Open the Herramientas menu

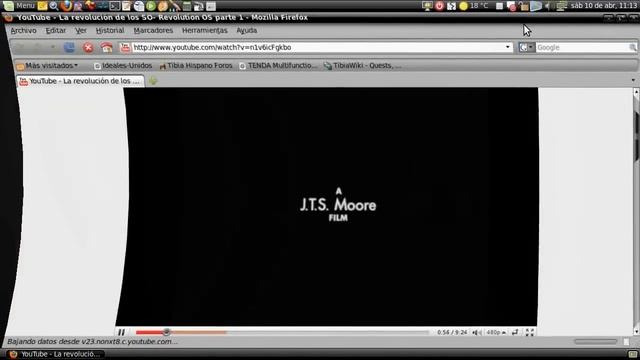[x=204, y=31]
